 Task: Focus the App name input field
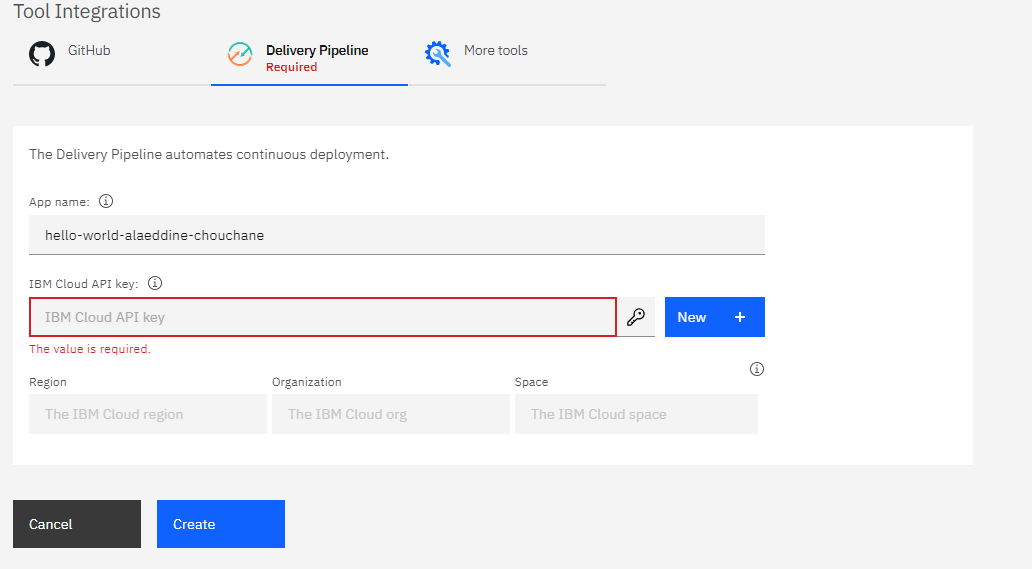tap(397, 235)
